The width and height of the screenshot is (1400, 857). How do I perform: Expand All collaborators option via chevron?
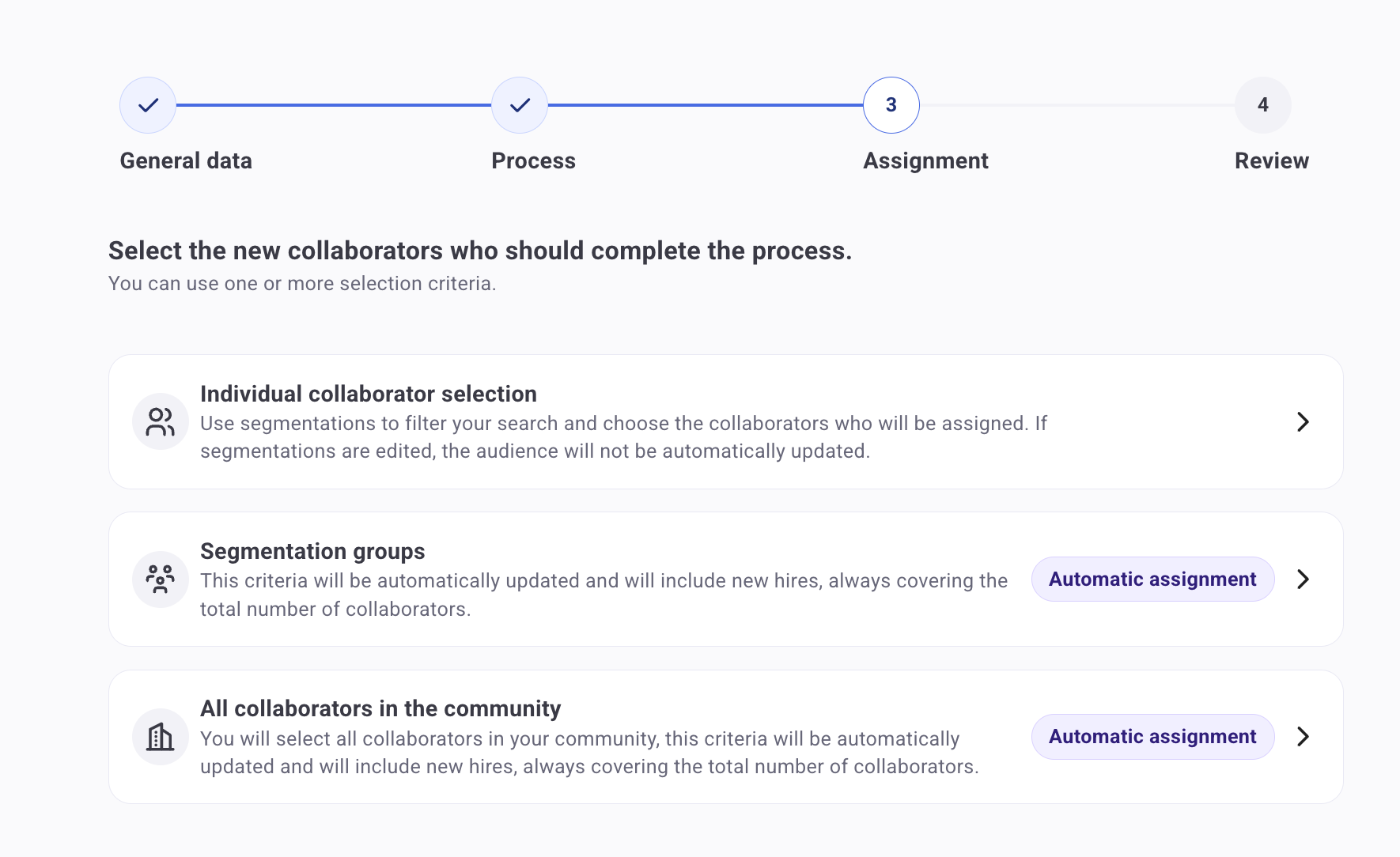tap(1303, 737)
